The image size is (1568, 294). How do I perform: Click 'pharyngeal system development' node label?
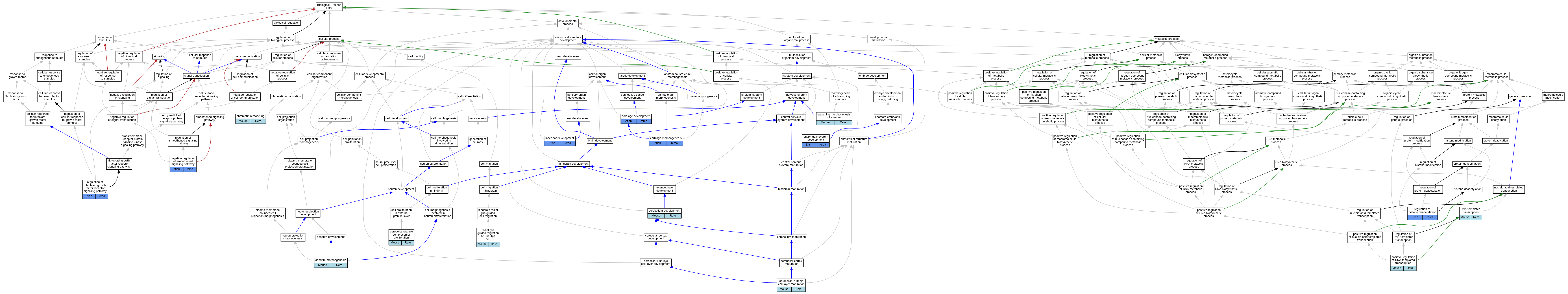(x=816, y=138)
